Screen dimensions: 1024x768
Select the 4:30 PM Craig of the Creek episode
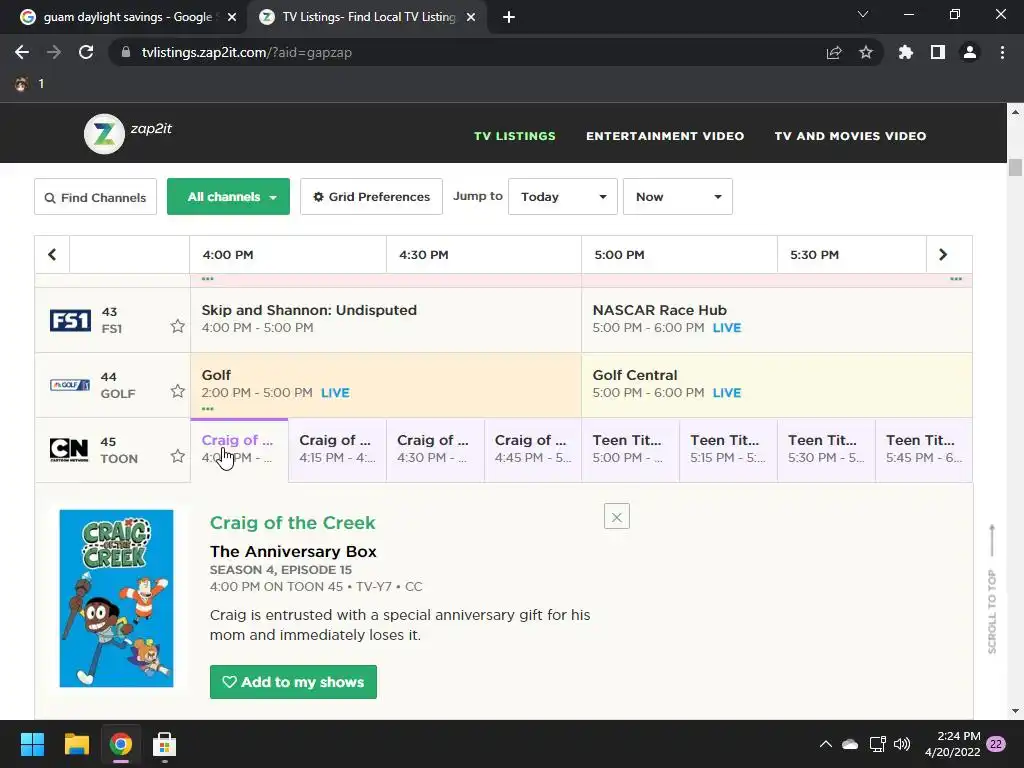coord(435,450)
